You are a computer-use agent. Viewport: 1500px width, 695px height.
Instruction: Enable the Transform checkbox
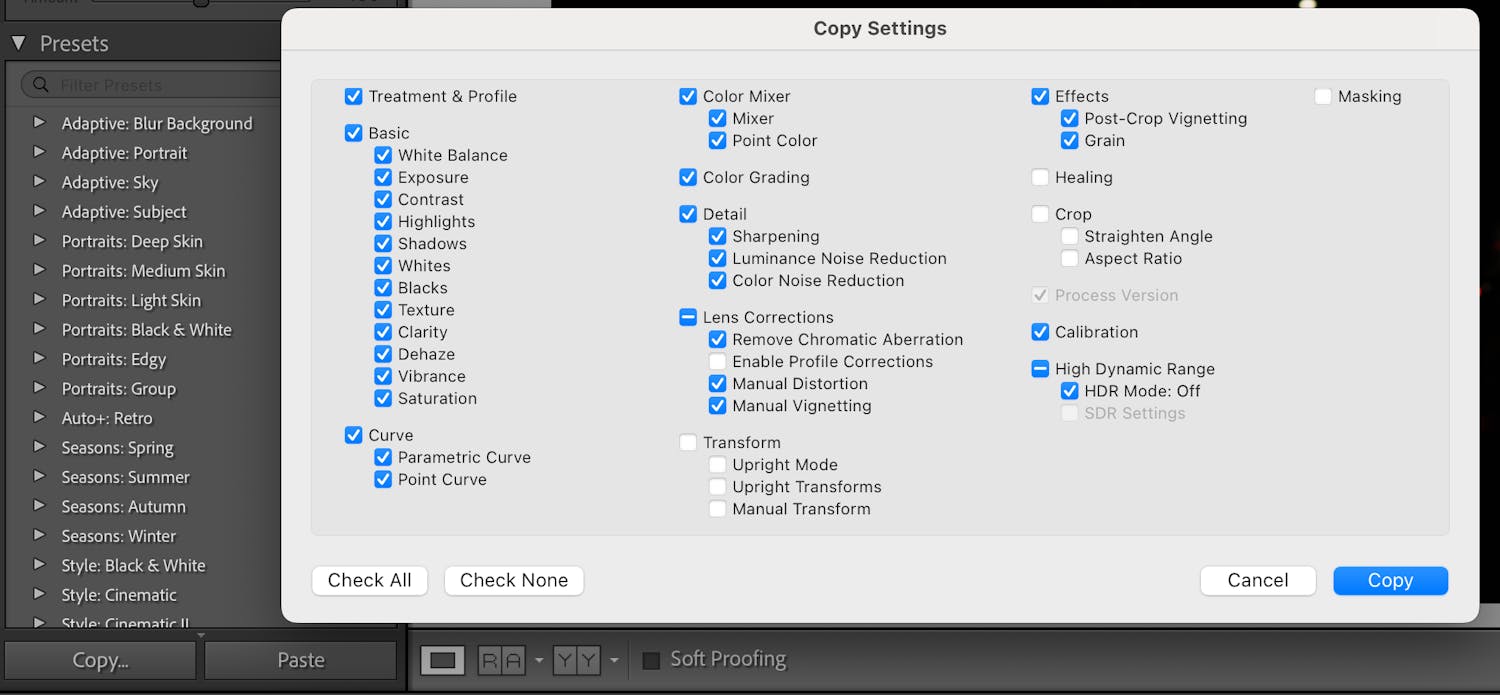pos(688,443)
